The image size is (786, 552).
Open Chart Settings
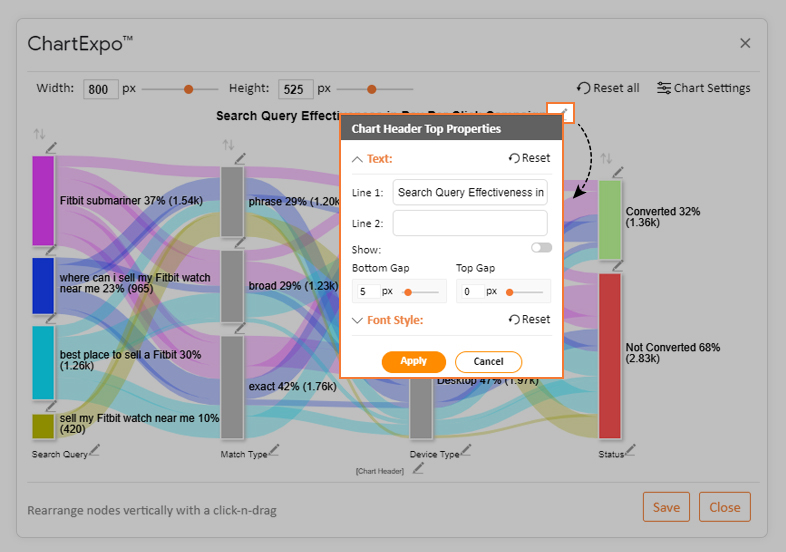703,88
